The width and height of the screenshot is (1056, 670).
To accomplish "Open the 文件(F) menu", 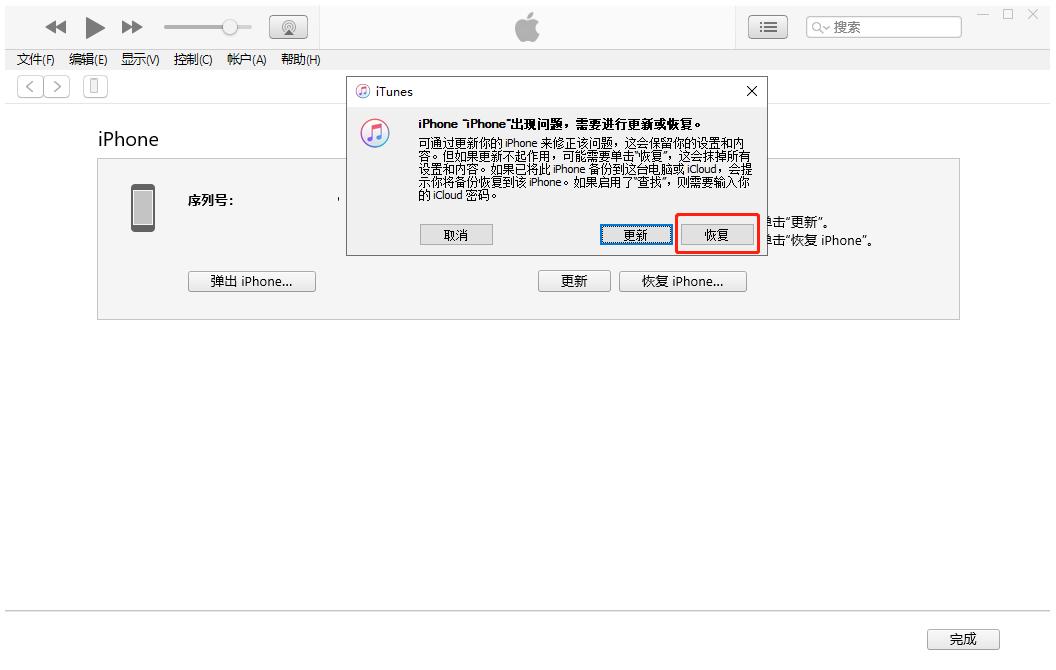I will point(36,59).
